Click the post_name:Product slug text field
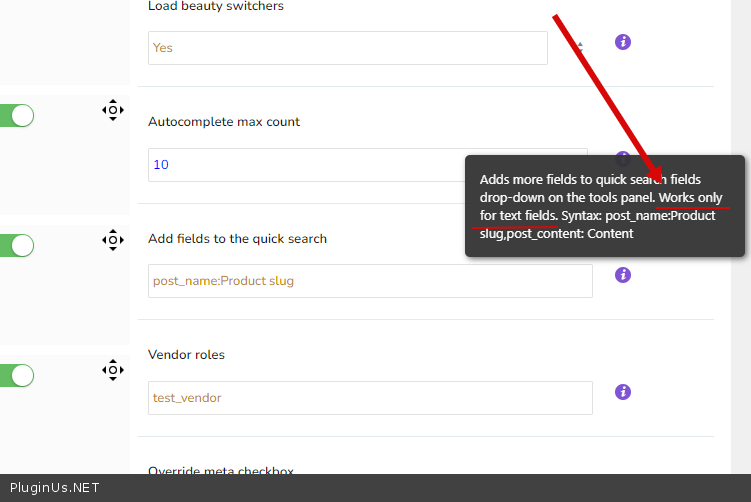 click(x=370, y=281)
